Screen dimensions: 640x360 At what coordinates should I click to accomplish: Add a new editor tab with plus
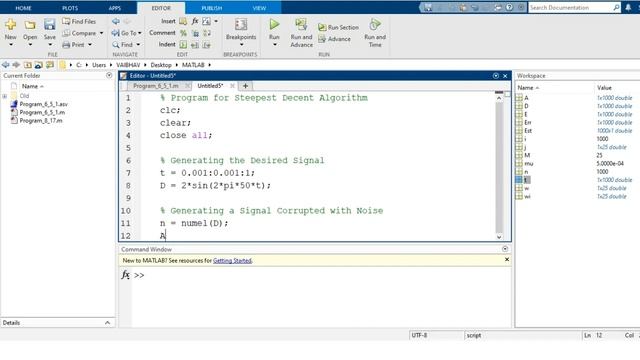coord(245,86)
